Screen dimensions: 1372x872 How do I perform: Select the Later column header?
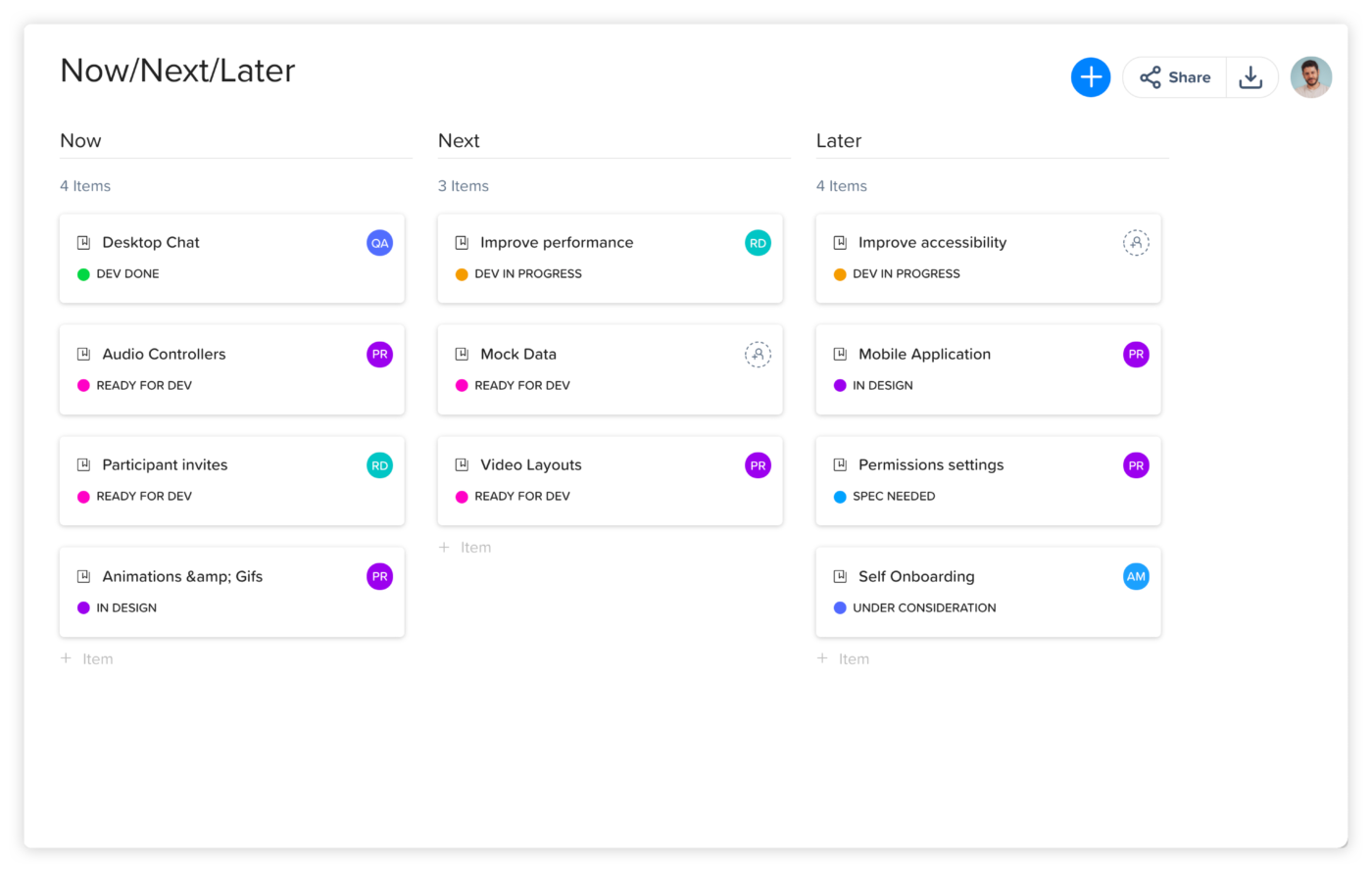[x=839, y=141]
